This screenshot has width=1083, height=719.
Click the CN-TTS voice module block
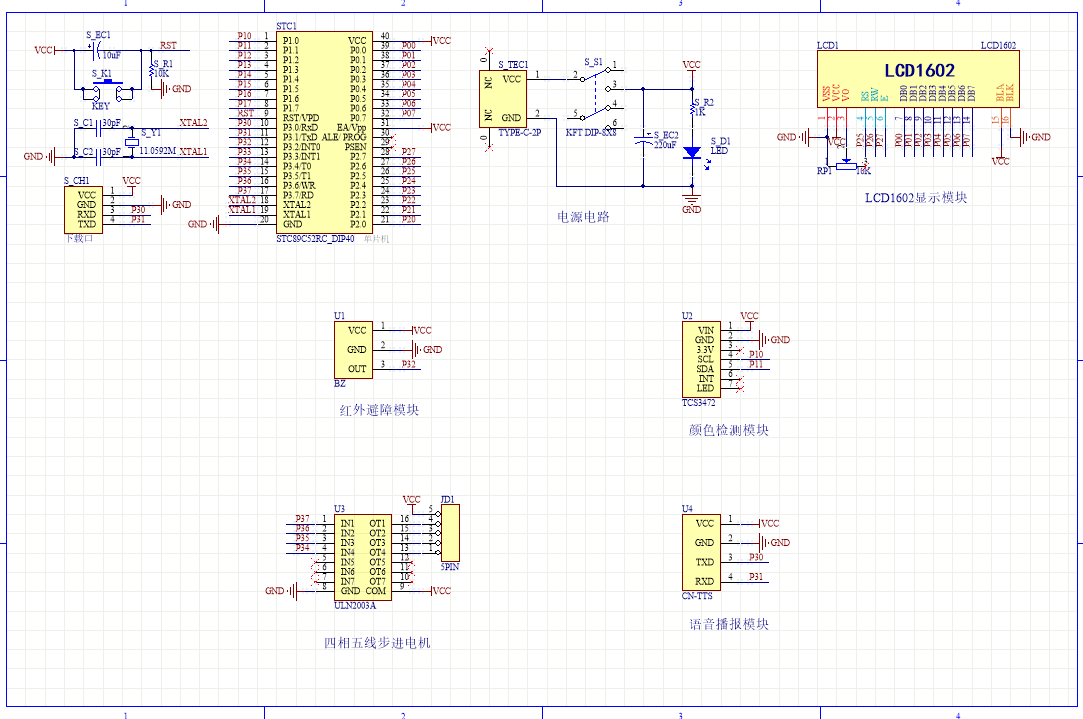coord(704,552)
